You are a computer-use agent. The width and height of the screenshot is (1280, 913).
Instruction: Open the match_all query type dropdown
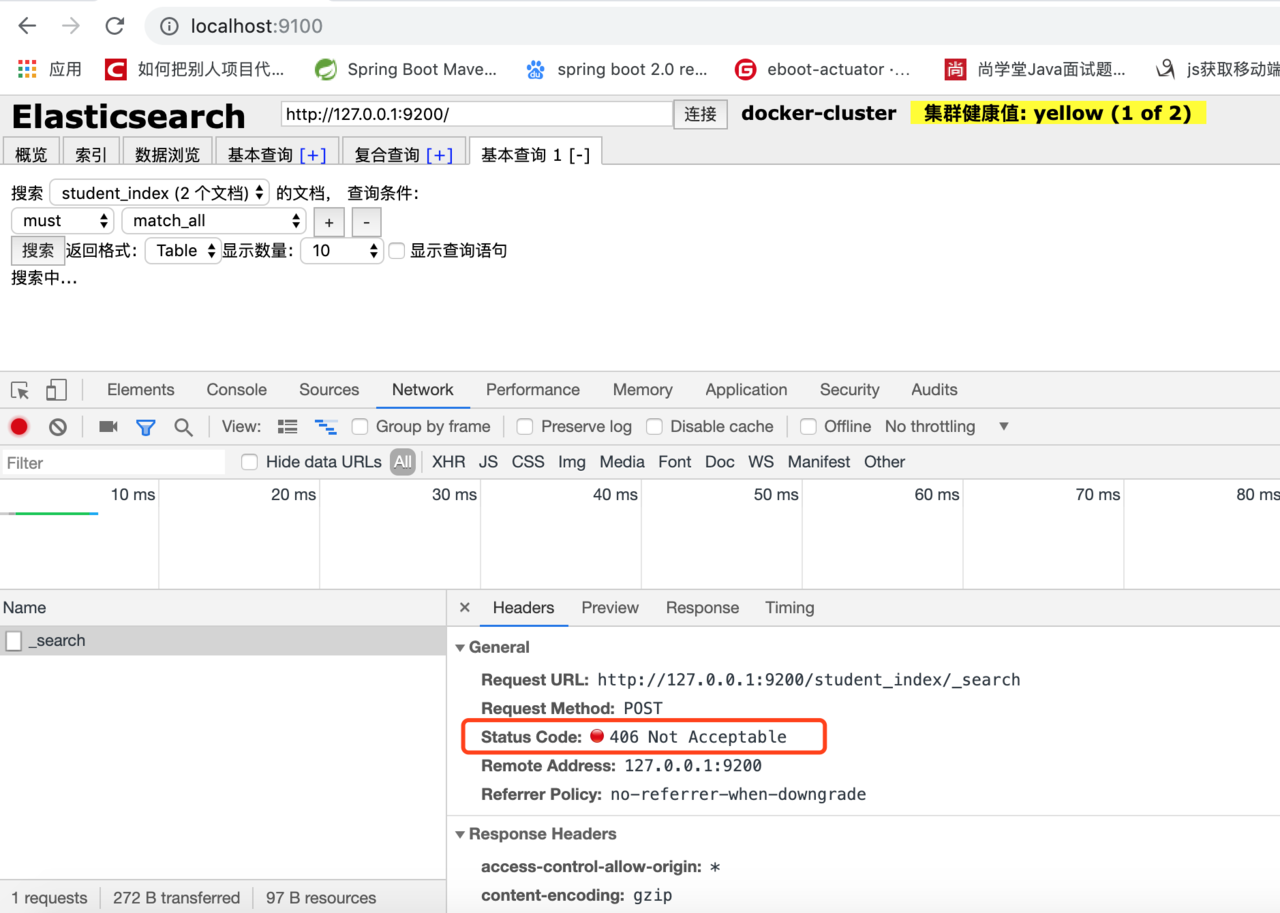pyautogui.click(x=213, y=221)
